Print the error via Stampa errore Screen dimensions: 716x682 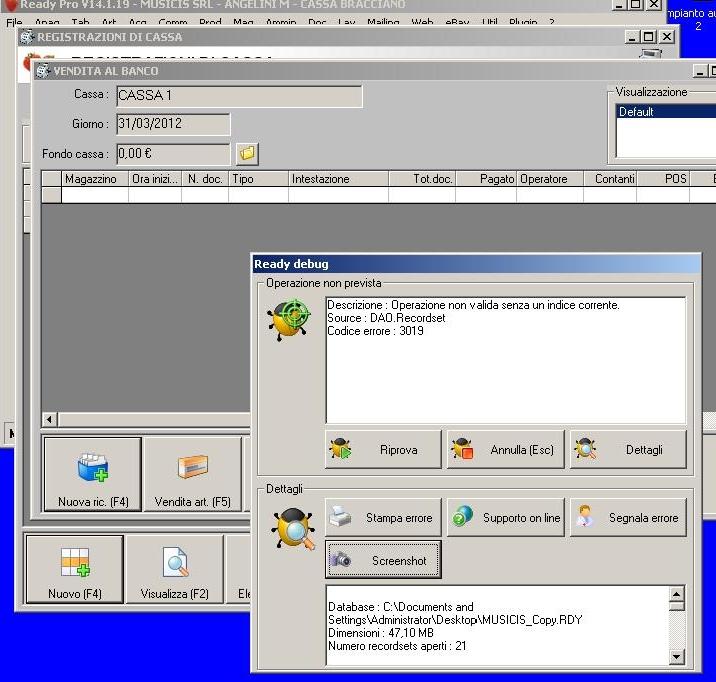[383, 517]
